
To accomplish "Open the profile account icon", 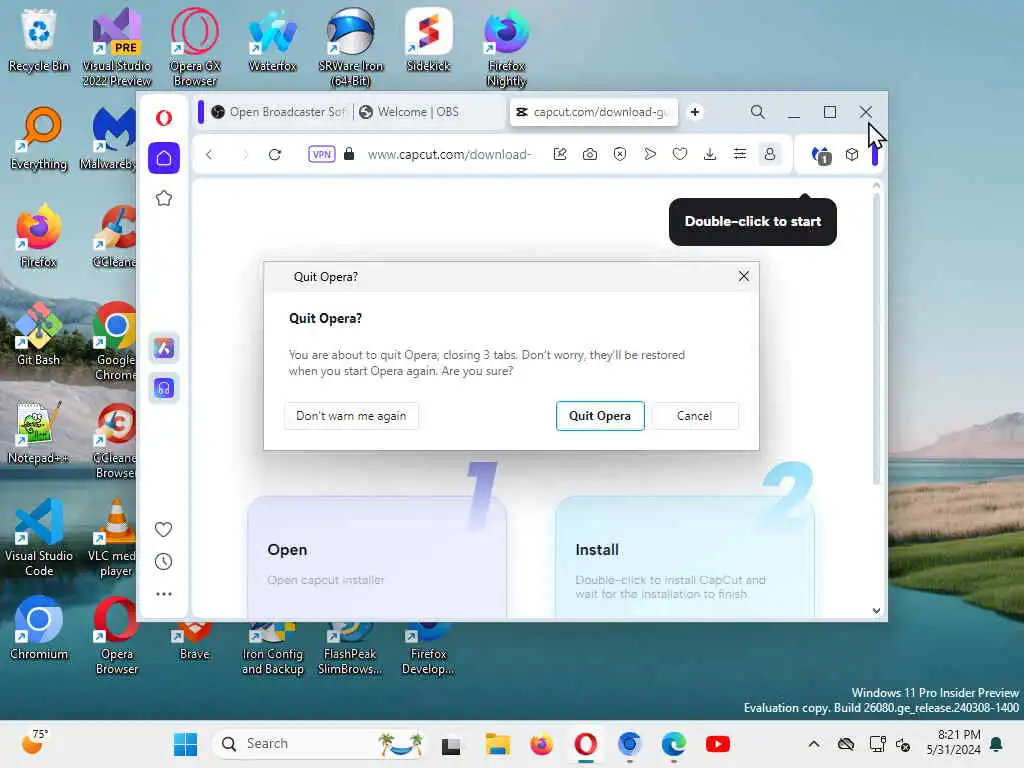I will pos(770,155).
